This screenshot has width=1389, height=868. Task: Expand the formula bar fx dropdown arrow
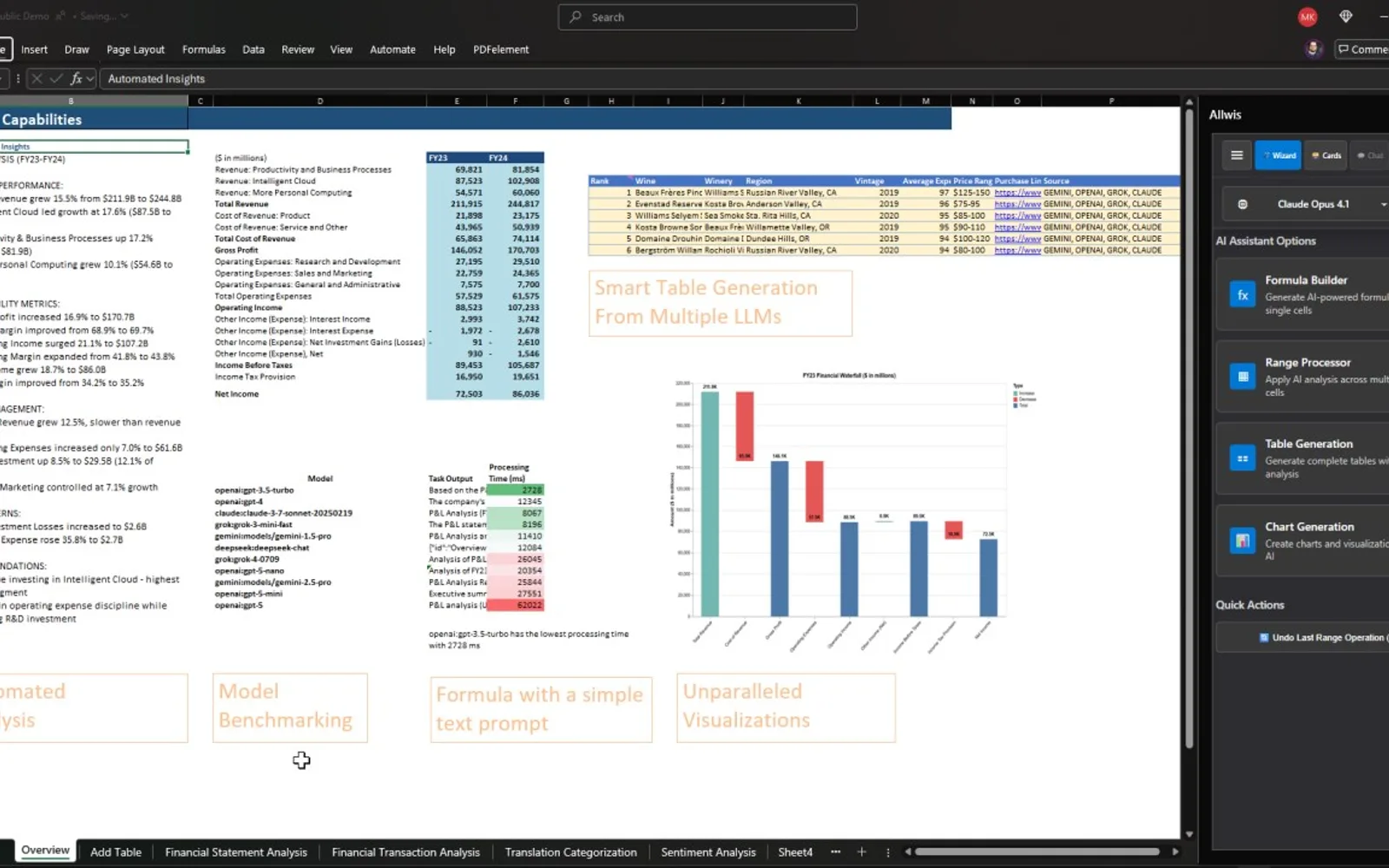[89, 78]
